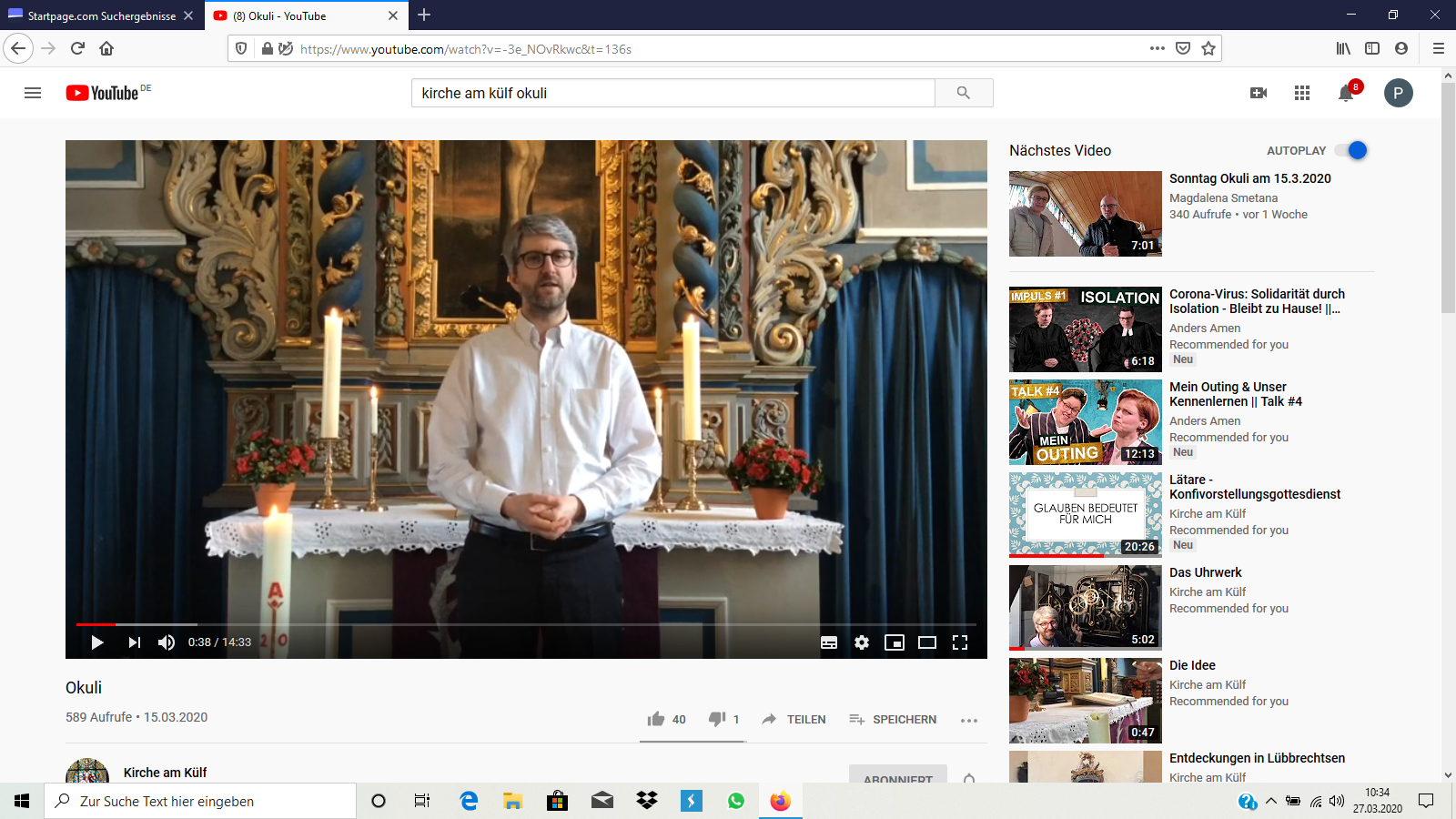1456x819 pixels.
Task: Click the video progress bar
Action: click(x=526, y=624)
